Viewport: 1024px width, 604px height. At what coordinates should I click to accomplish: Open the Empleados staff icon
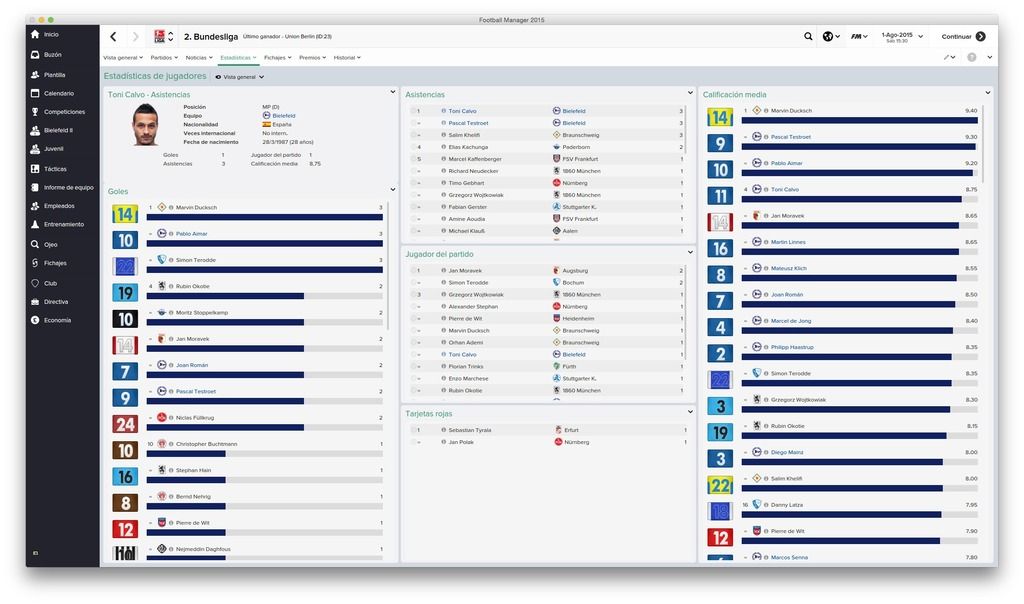point(35,206)
